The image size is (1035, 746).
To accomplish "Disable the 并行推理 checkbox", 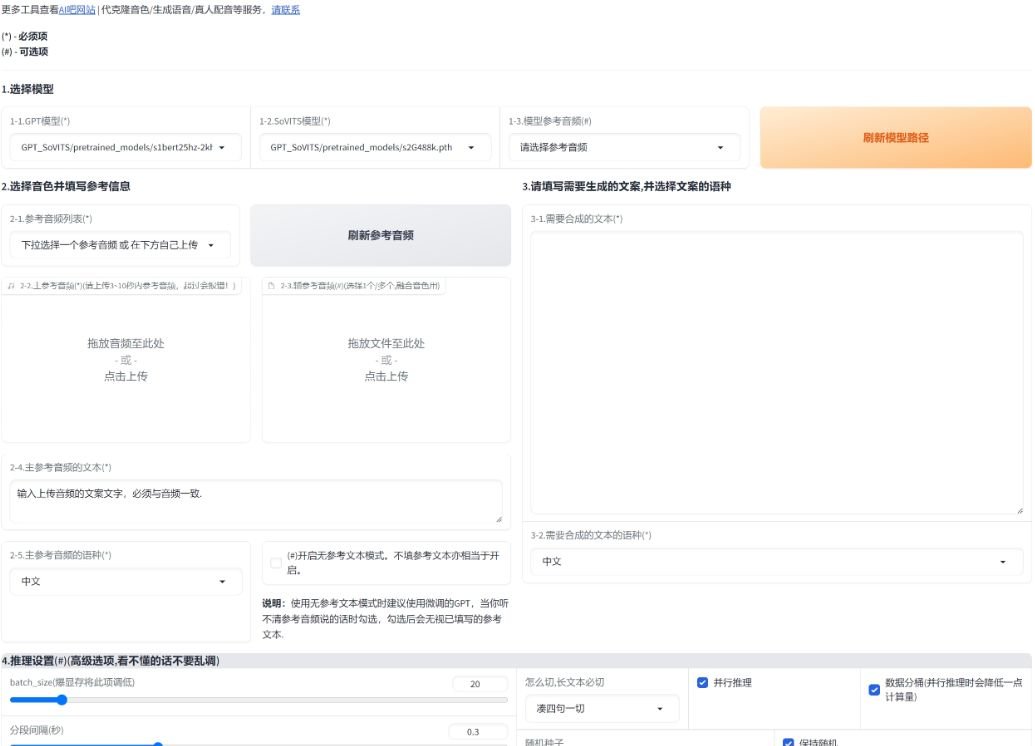I will (701, 682).
